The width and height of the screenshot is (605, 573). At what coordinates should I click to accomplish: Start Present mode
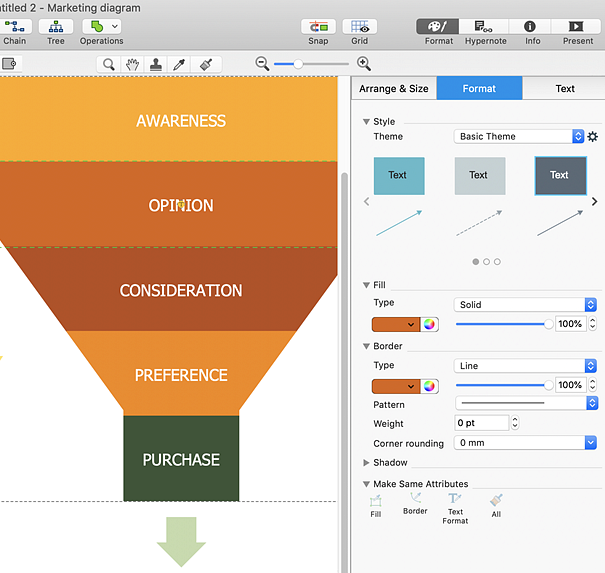pos(577,27)
